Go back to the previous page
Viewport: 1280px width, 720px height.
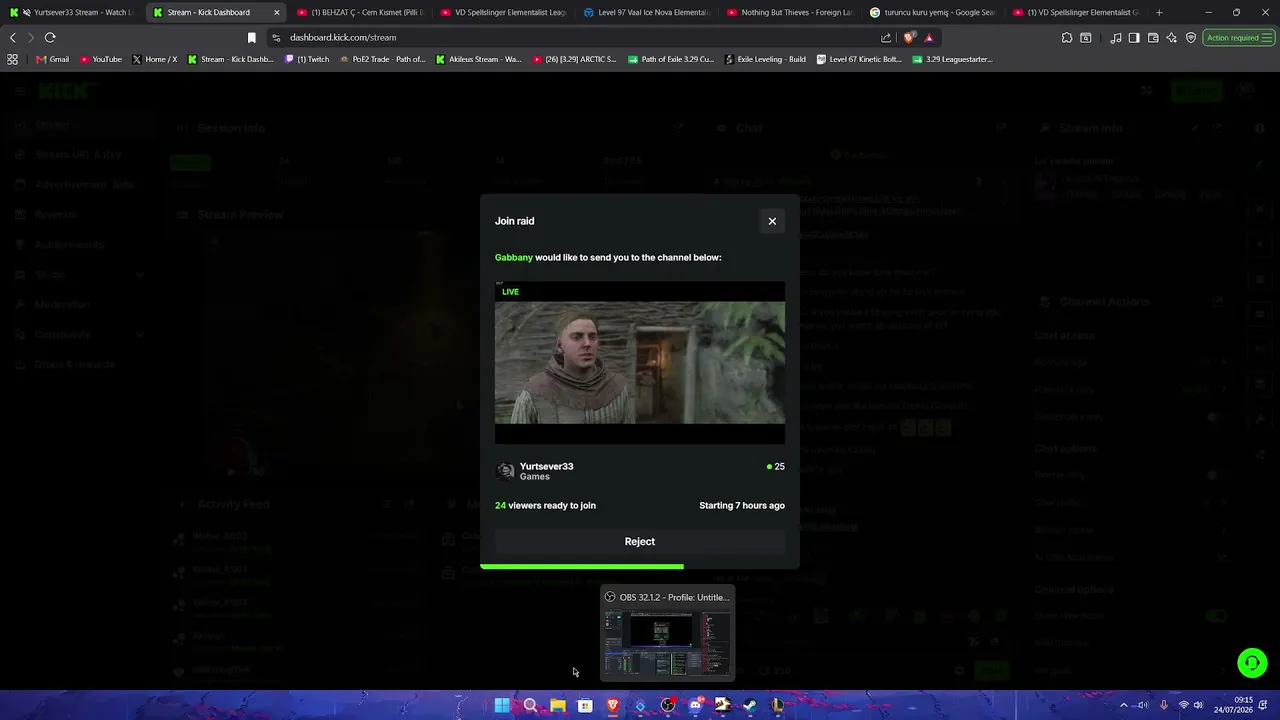[x=13, y=38]
